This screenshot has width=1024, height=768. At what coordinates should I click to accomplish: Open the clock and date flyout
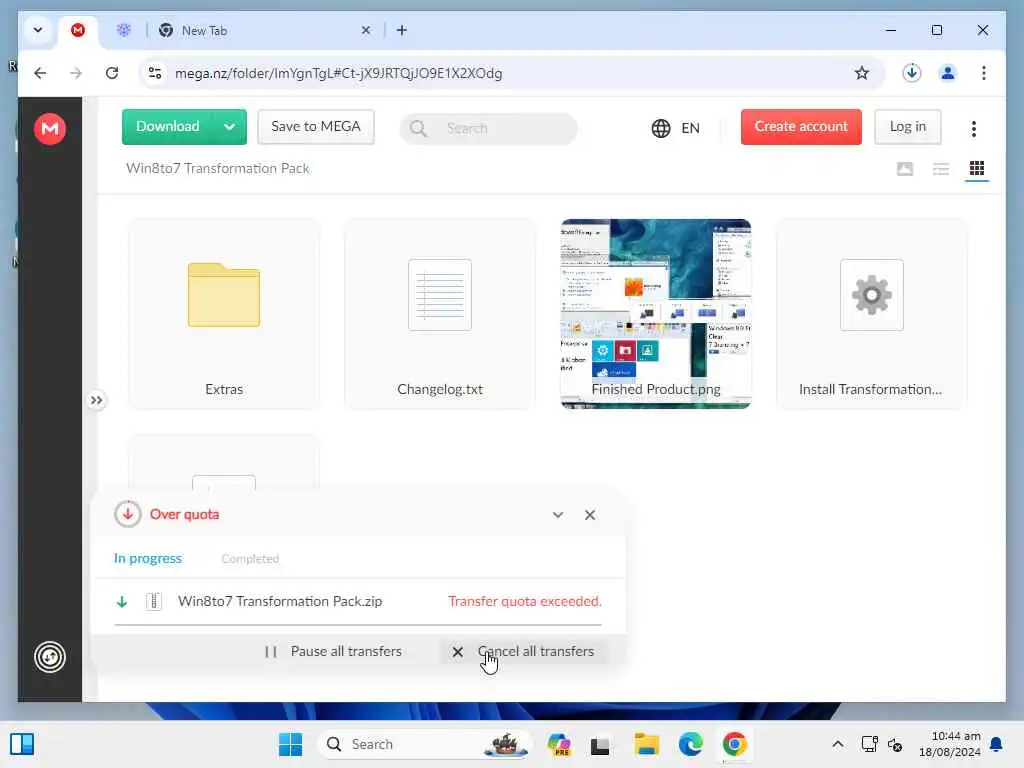950,744
